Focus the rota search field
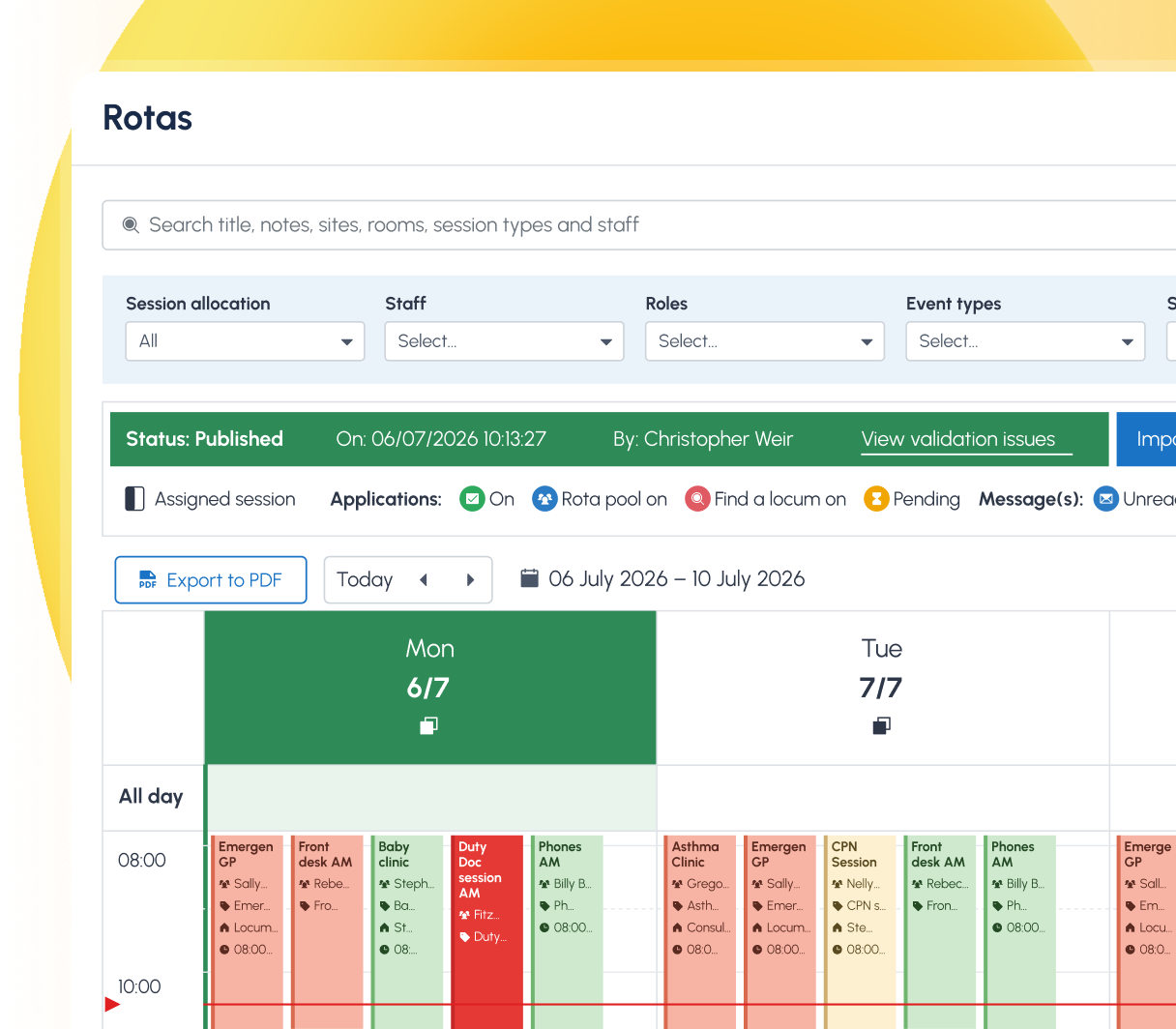 tap(639, 225)
